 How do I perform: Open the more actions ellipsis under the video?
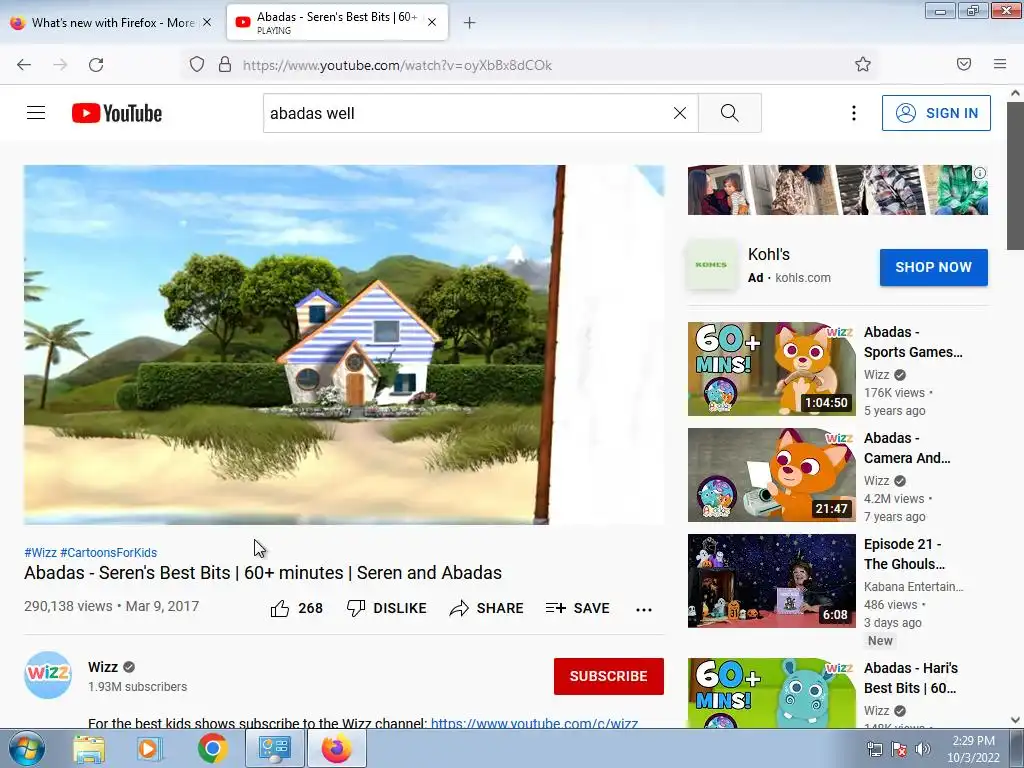[644, 609]
